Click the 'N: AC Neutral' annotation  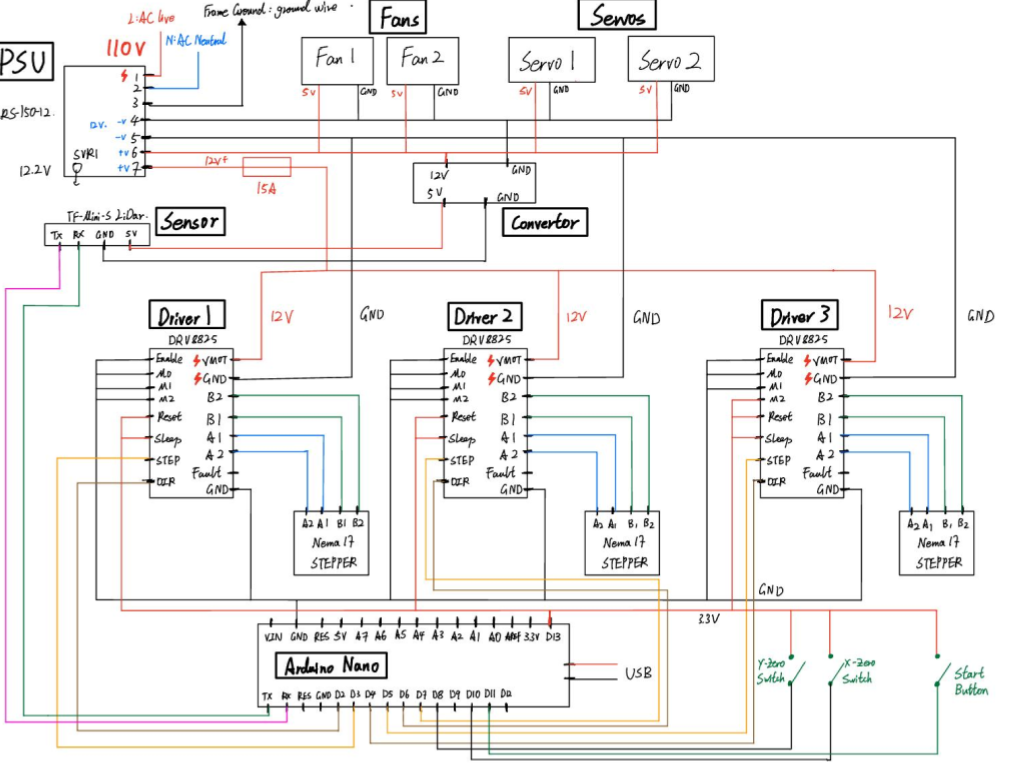(x=195, y=40)
